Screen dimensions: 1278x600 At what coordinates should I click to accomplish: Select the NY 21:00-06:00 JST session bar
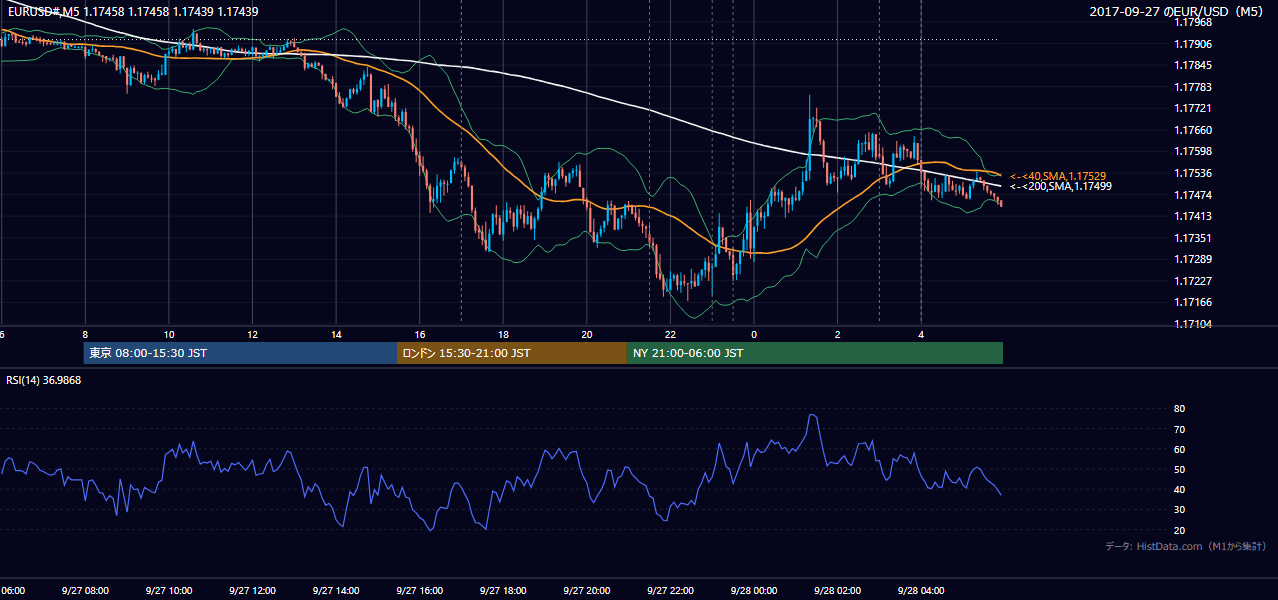815,353
